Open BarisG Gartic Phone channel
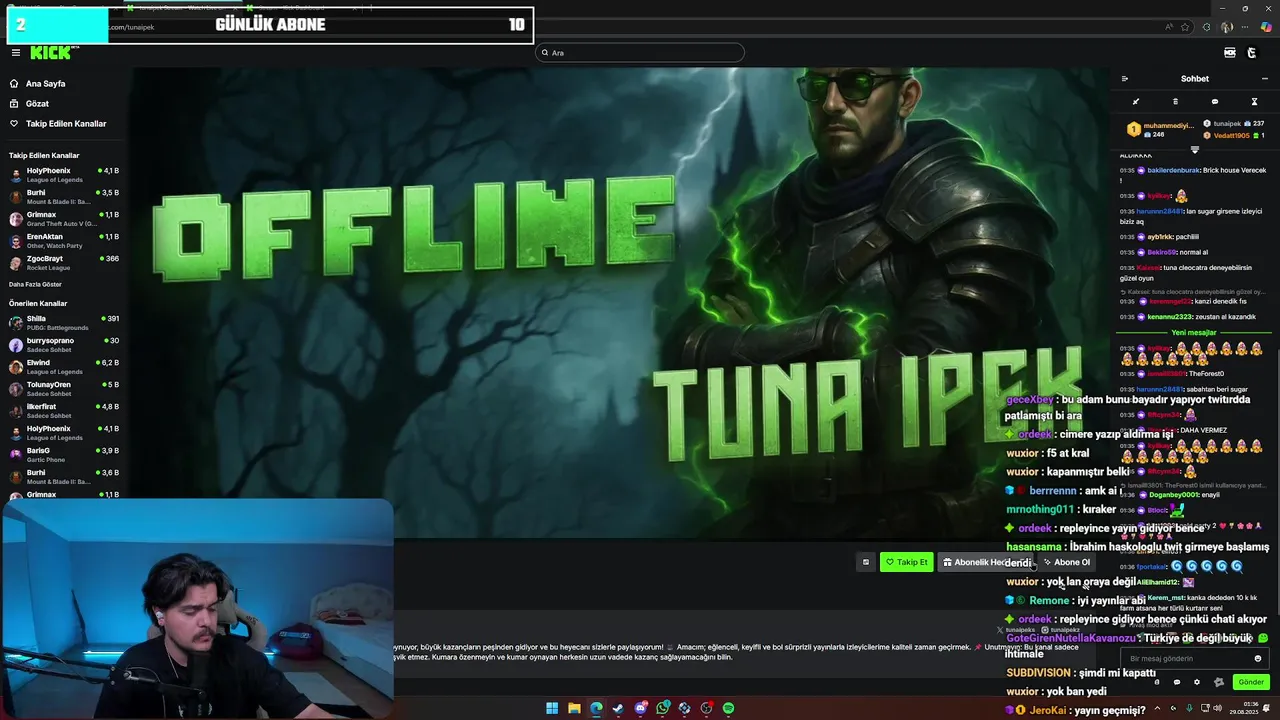 [x=64, y=454]
